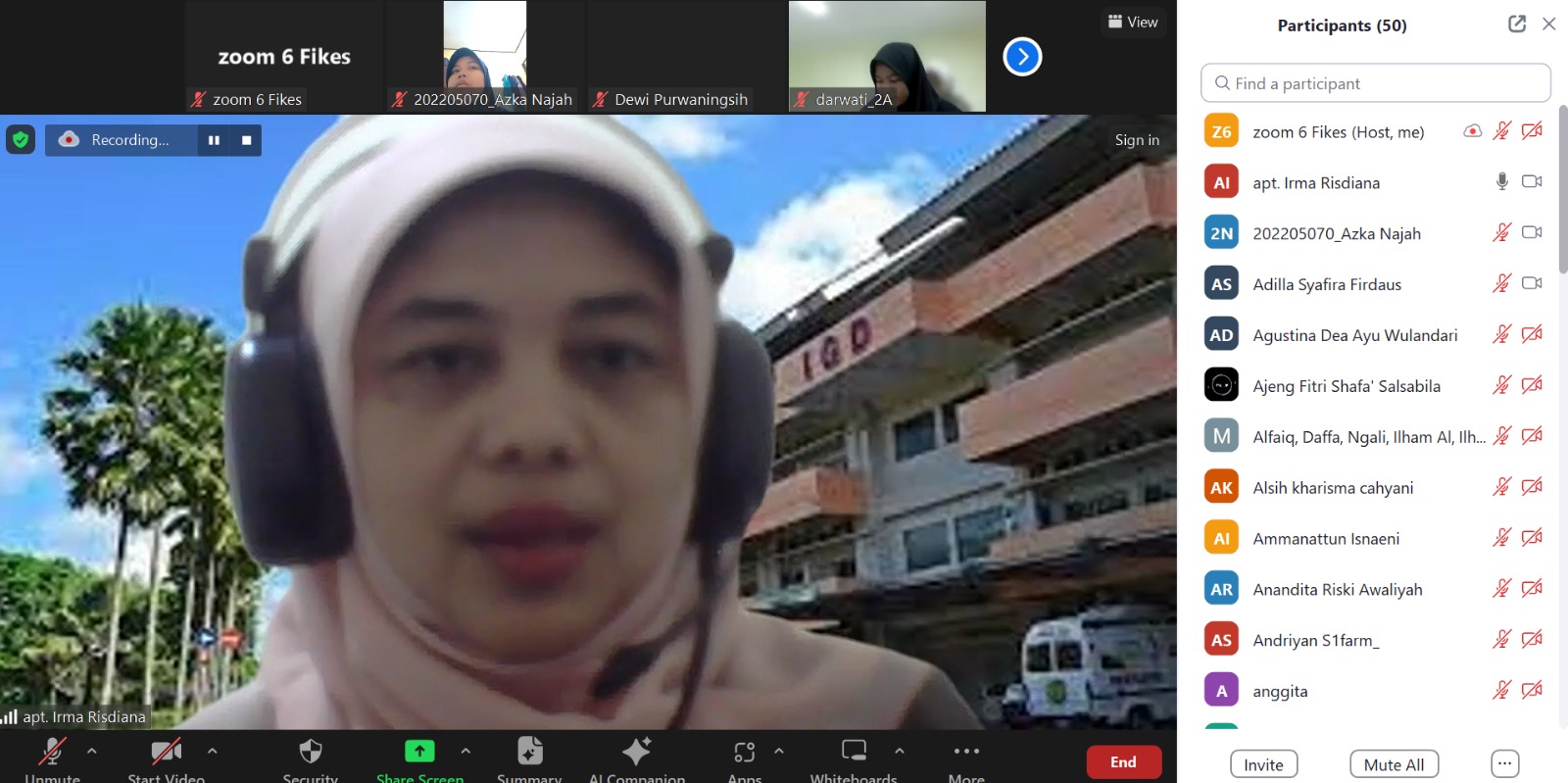Pop out the Participants panel

[1517, 24]
